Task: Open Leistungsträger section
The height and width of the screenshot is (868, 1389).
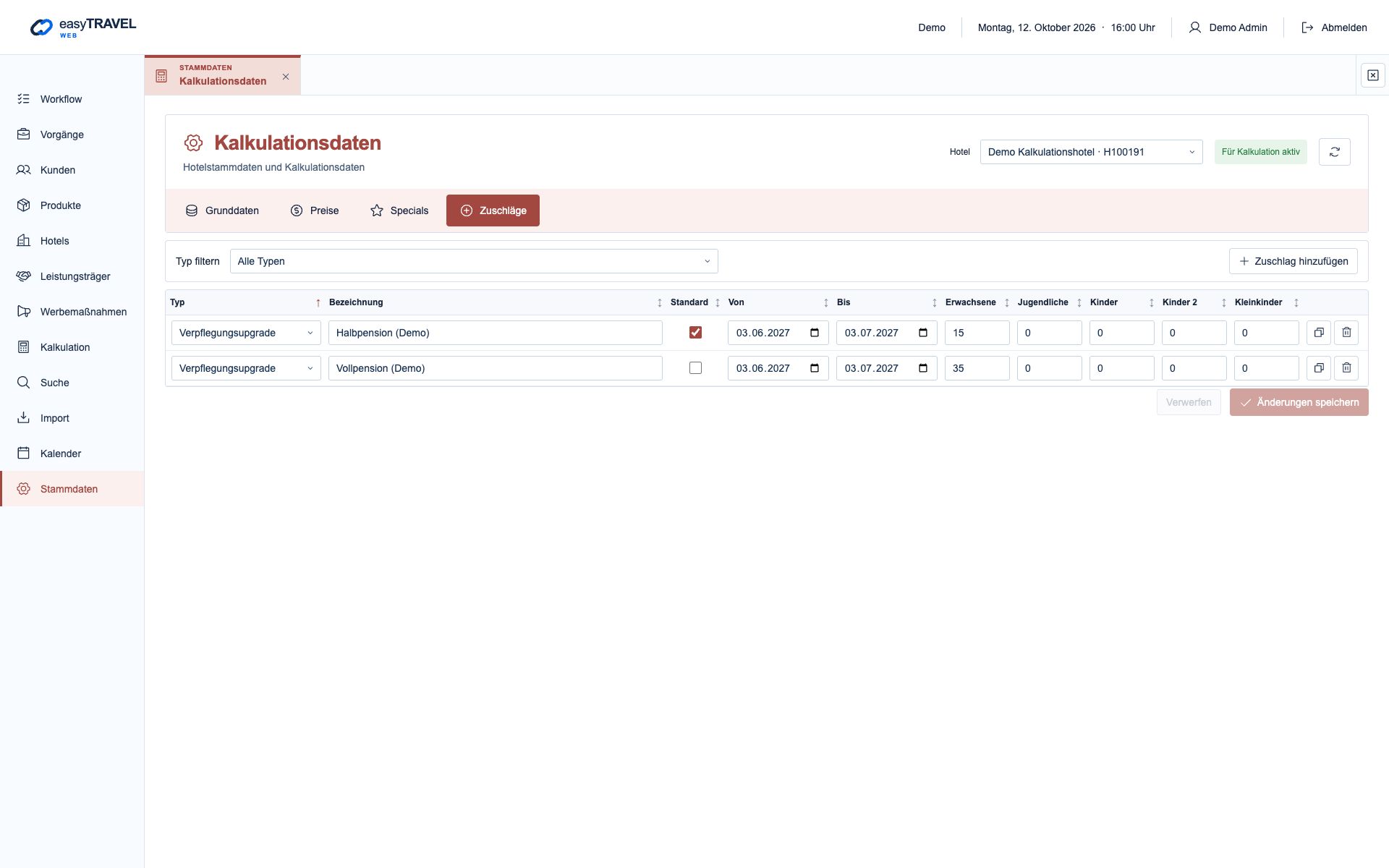Action: click(72, 276)
